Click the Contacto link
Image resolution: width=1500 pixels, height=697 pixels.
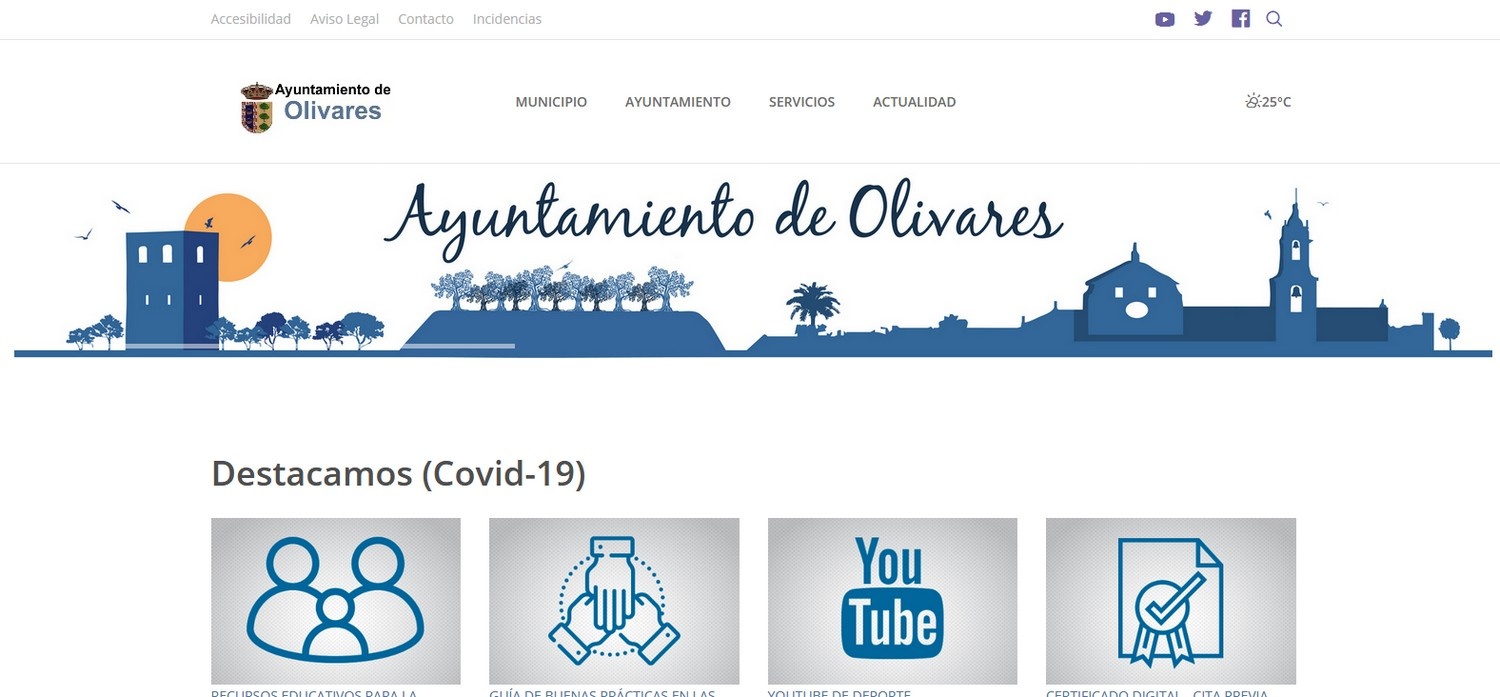coord(425,18)
